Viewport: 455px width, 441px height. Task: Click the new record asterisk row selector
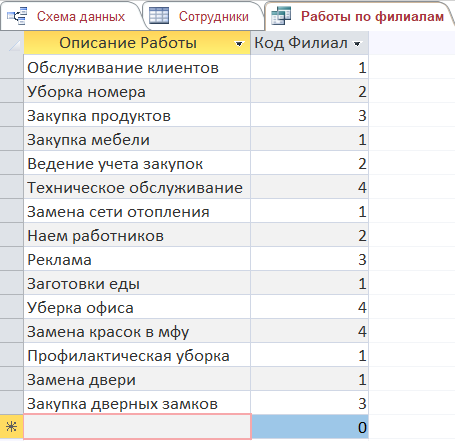pos(12,427)
